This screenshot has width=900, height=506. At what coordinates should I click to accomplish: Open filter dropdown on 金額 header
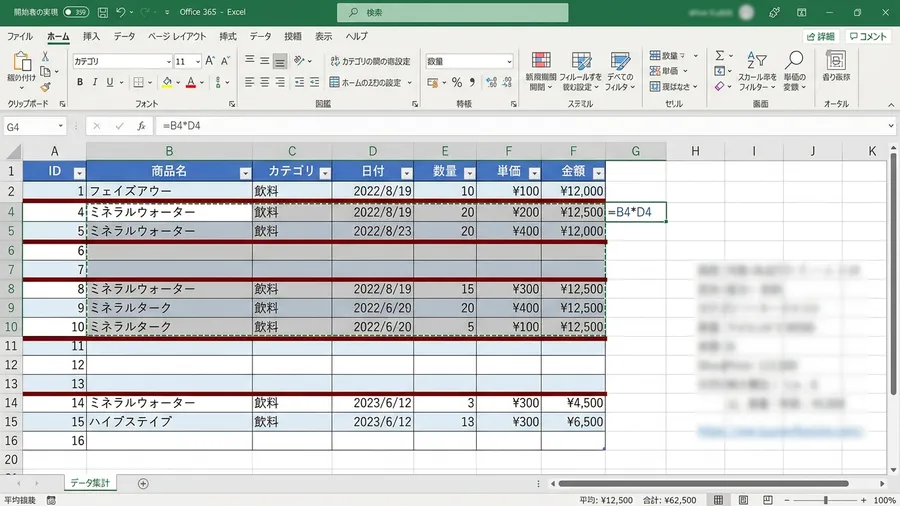tap(598, 173)
